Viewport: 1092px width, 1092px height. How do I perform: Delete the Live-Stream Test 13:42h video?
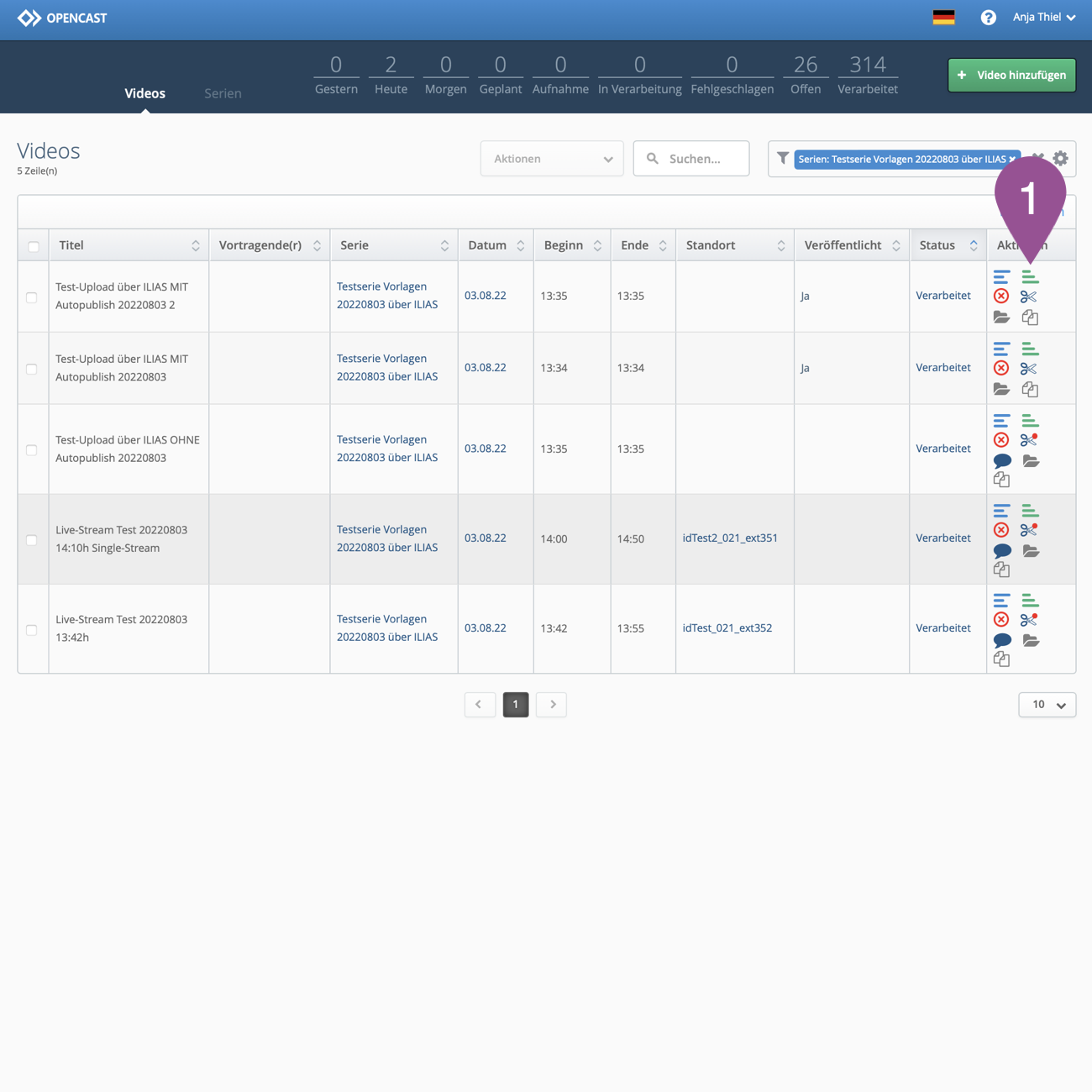(x=1001, y=620)
